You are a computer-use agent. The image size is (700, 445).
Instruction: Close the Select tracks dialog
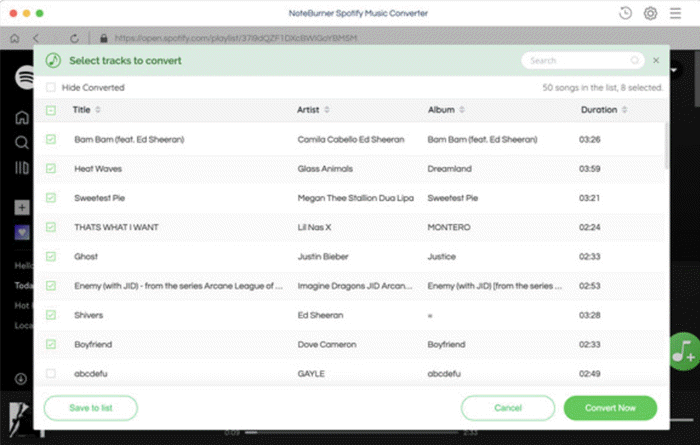coord(656,60)
